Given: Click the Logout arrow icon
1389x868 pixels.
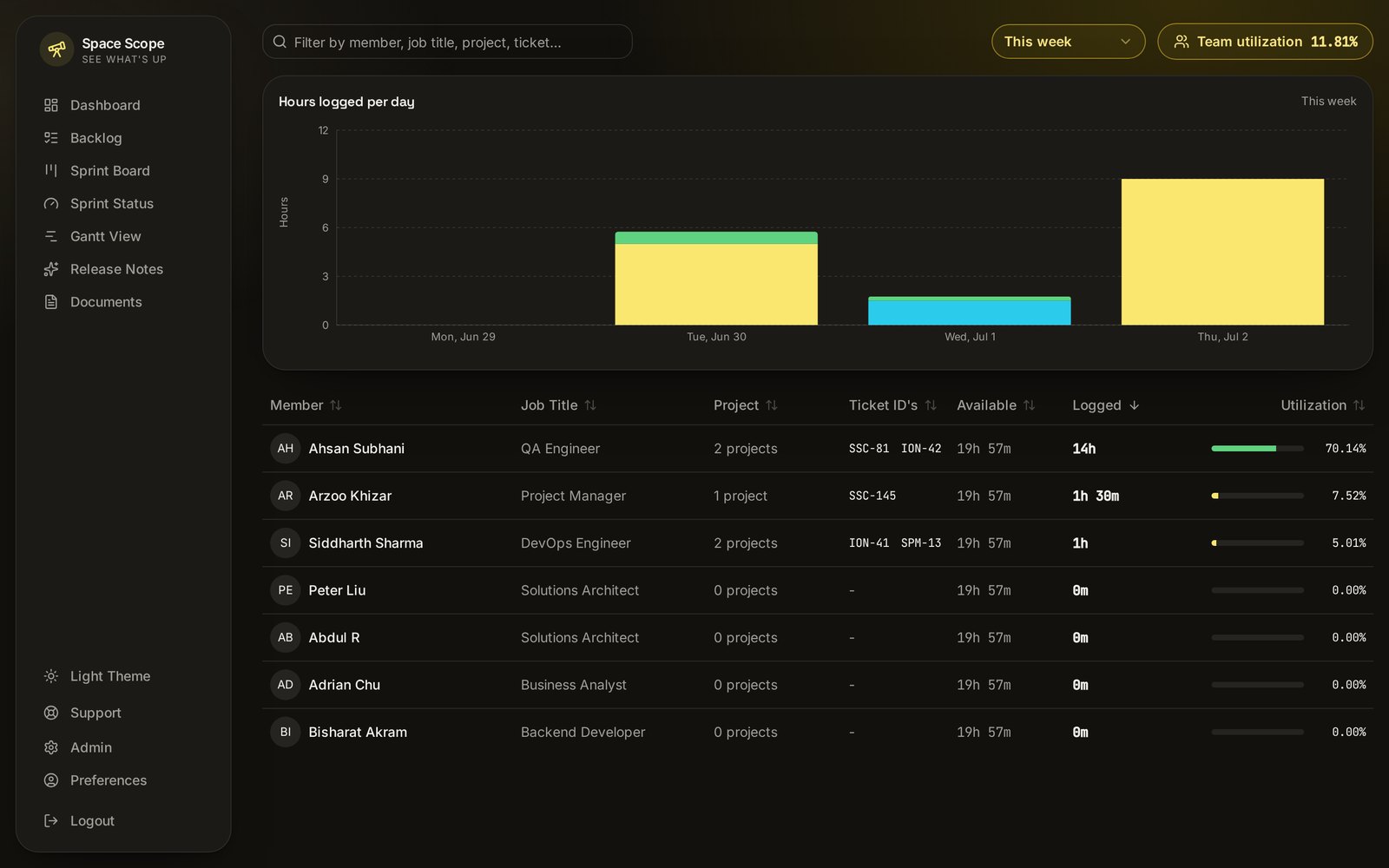Looking at the screenshot, I should click(51, 821).
